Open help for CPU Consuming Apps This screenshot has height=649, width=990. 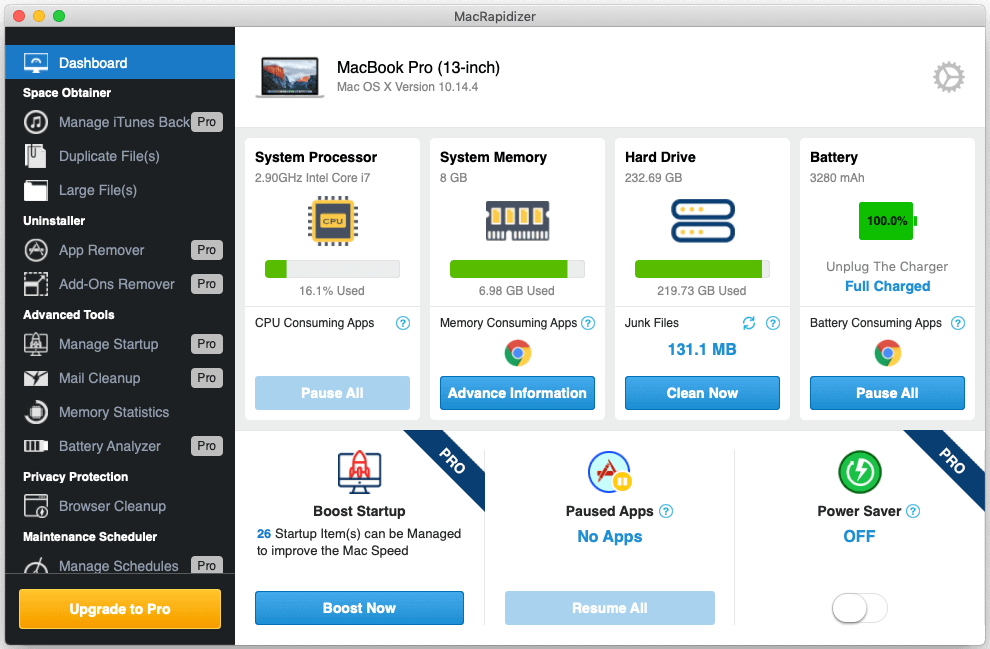(403, 323)
